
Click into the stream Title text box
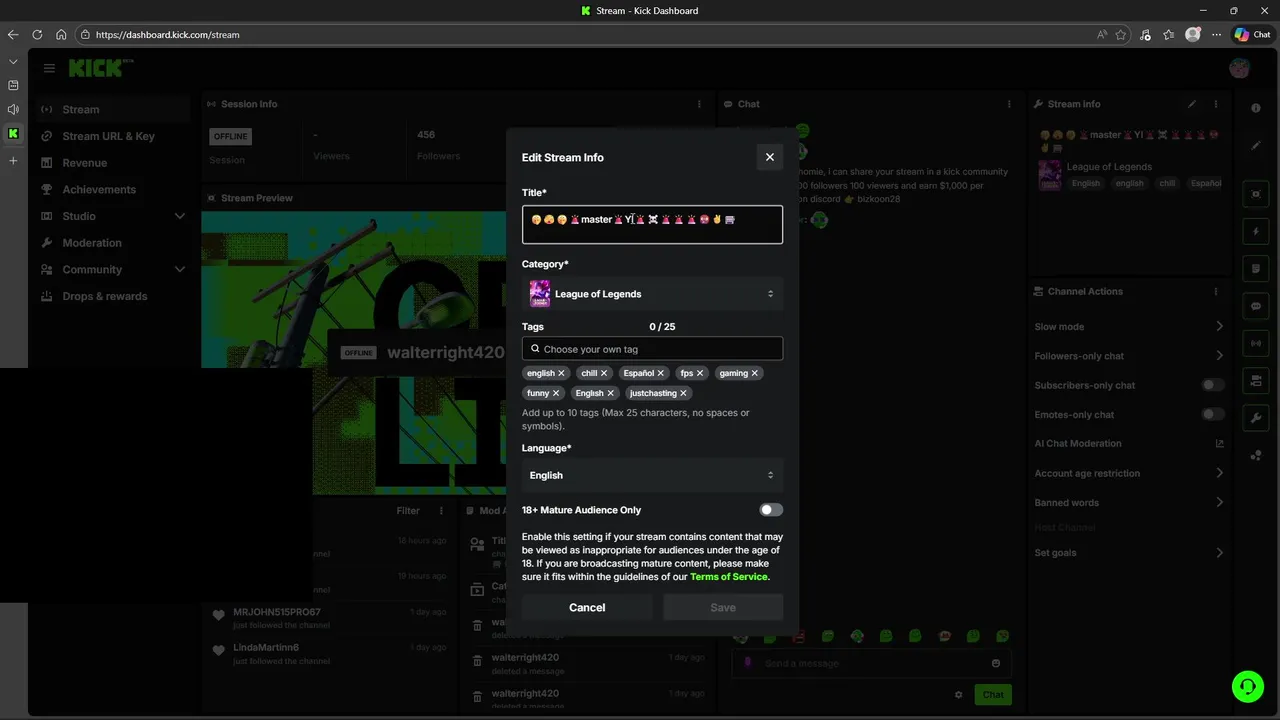(x=652, y=224)
